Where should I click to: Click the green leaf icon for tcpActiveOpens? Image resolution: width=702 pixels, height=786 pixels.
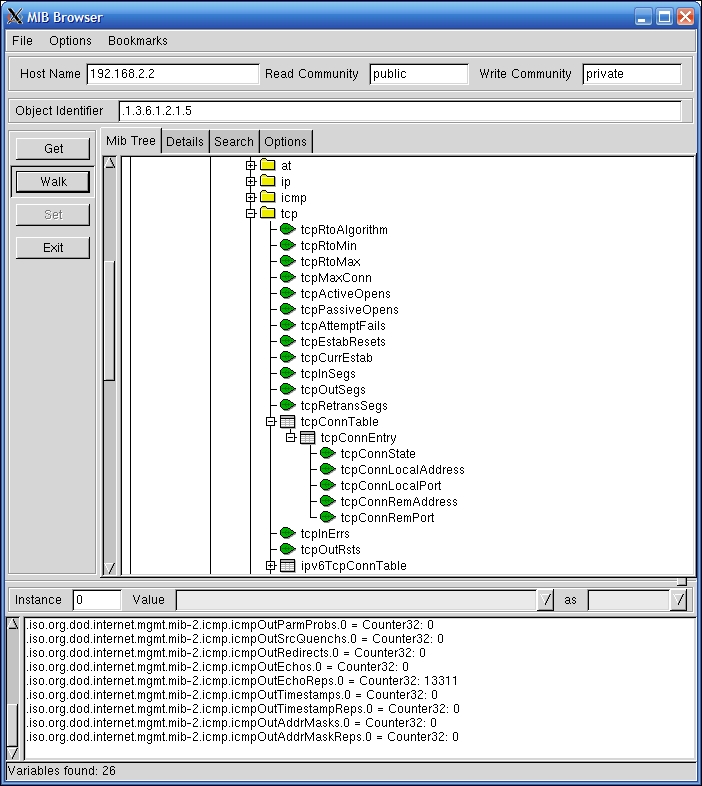[x=288, y=293]
